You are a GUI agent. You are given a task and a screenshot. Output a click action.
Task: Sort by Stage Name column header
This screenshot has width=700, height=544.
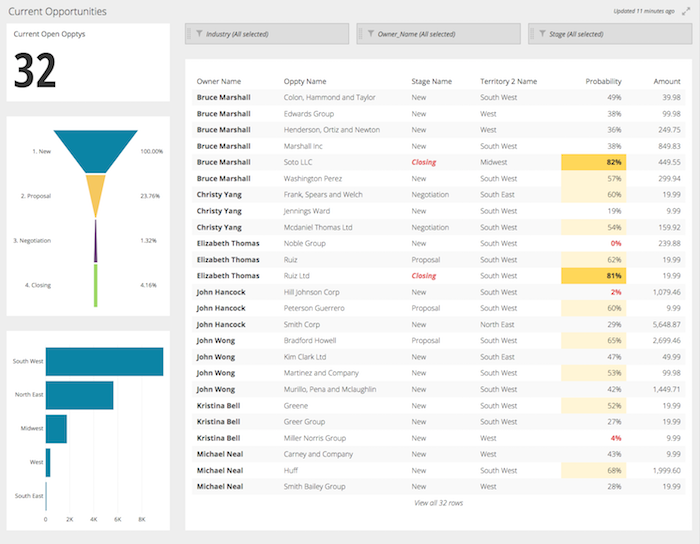pyautogui.click(x=431, y=81)
